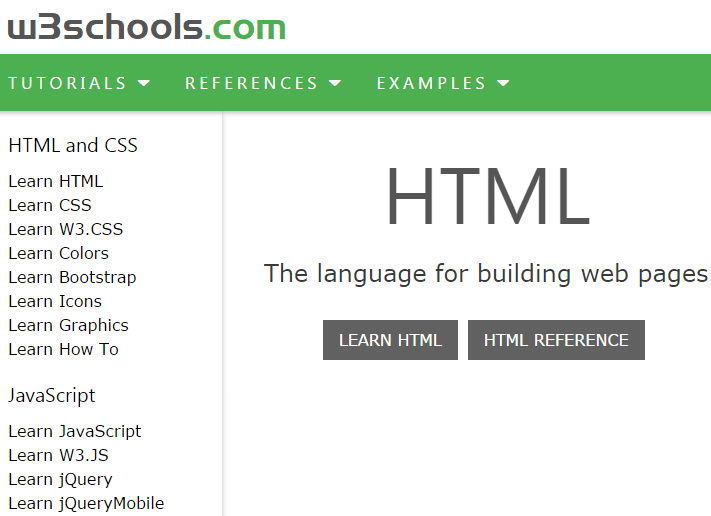
Task: Open Learn jQueryMobile link
Action: tap(86, 503)
